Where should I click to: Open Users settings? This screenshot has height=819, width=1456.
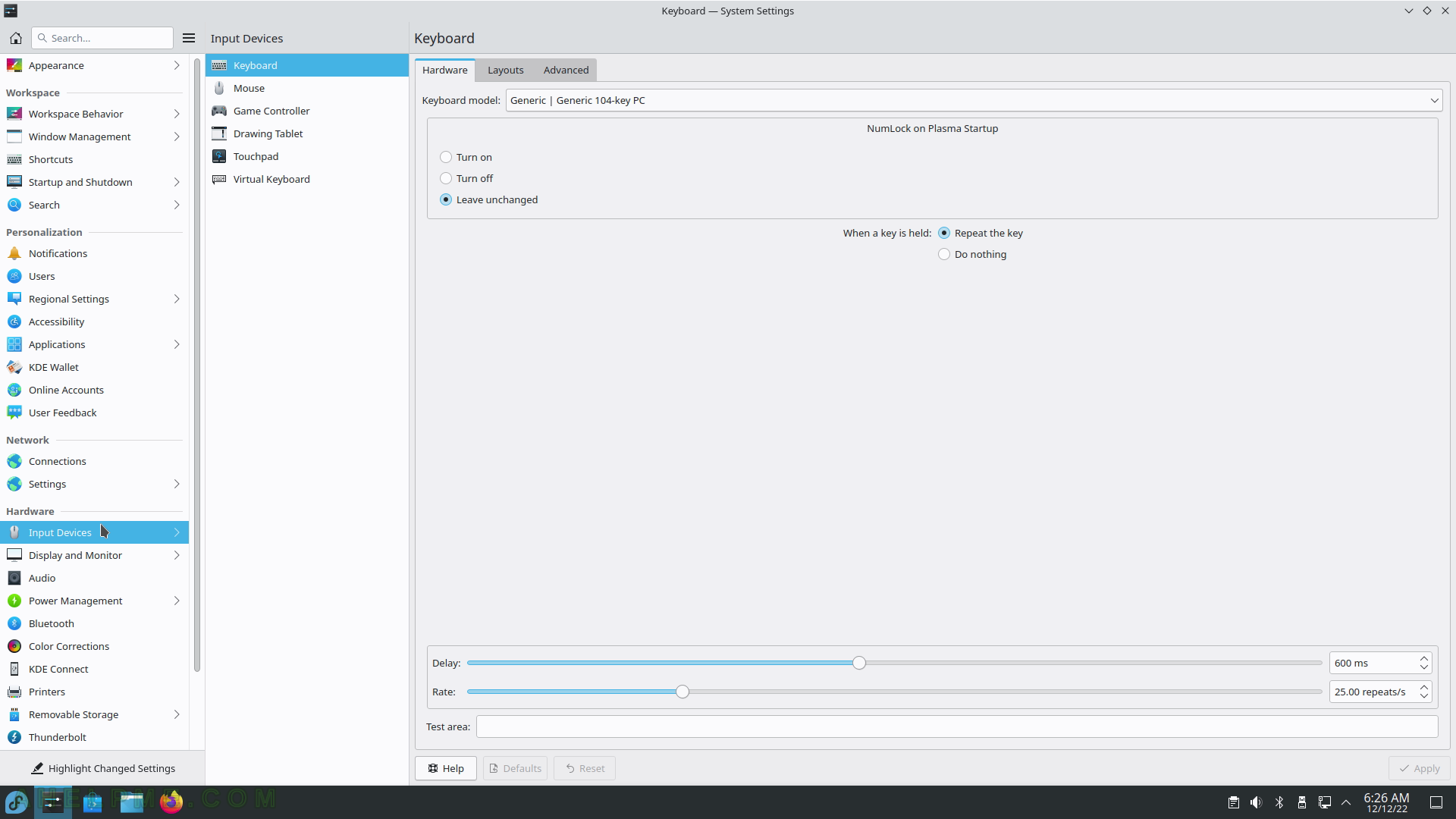[x=94, y=276]
